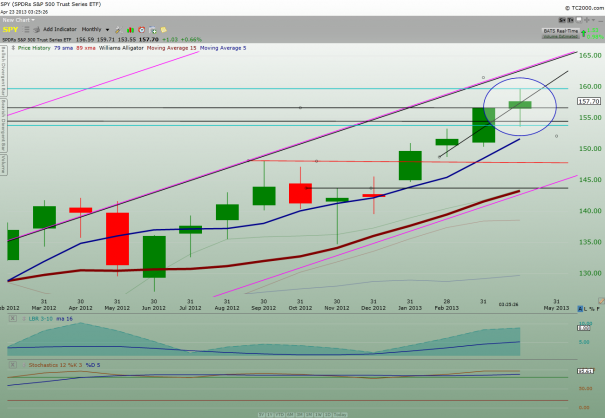Open the Monthly timeframe dropdown
Viewport: 605px width, 418px height.
click(95, 29)
